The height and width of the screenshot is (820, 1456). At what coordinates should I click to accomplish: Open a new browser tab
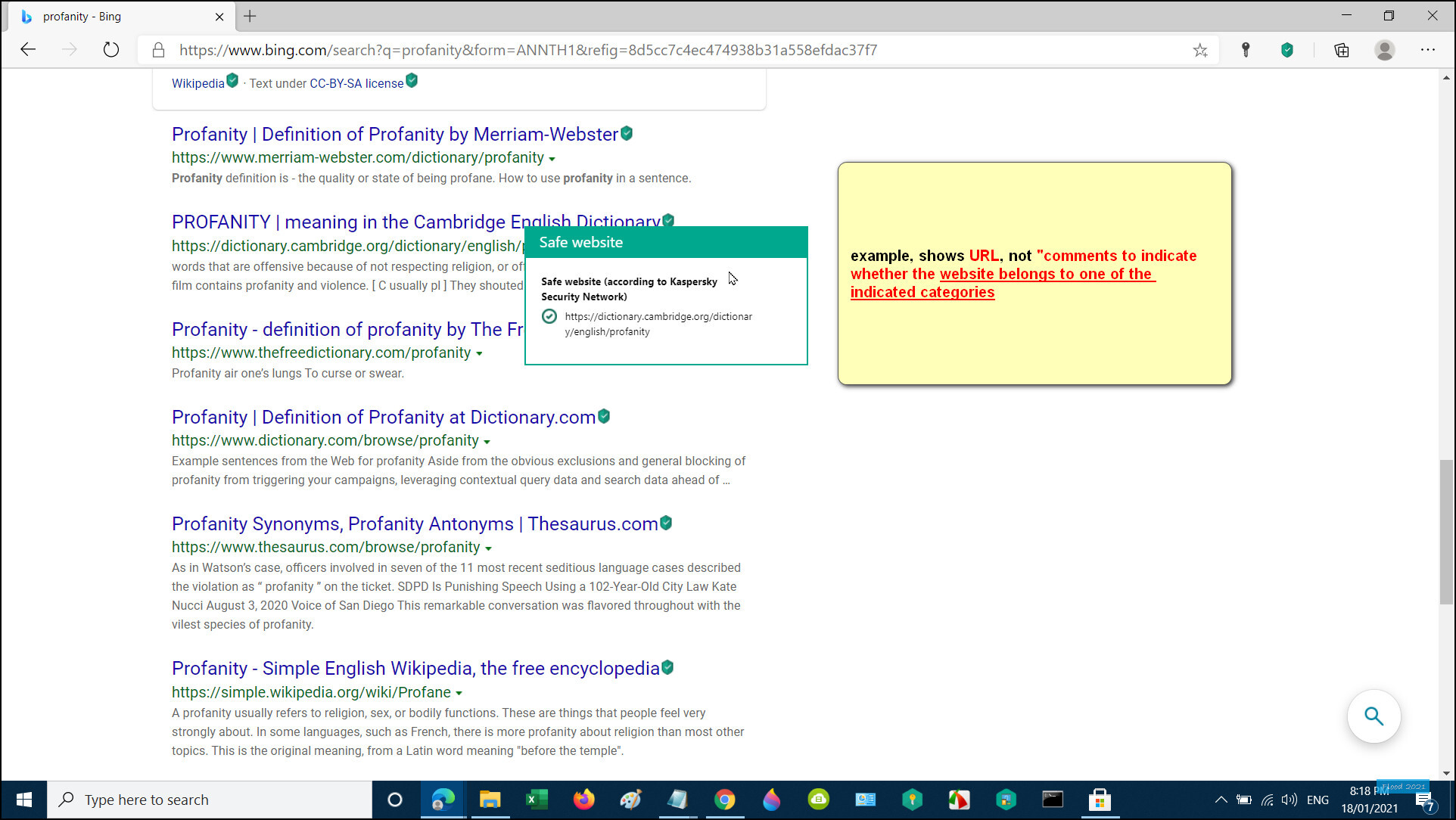tap(250, 16)
